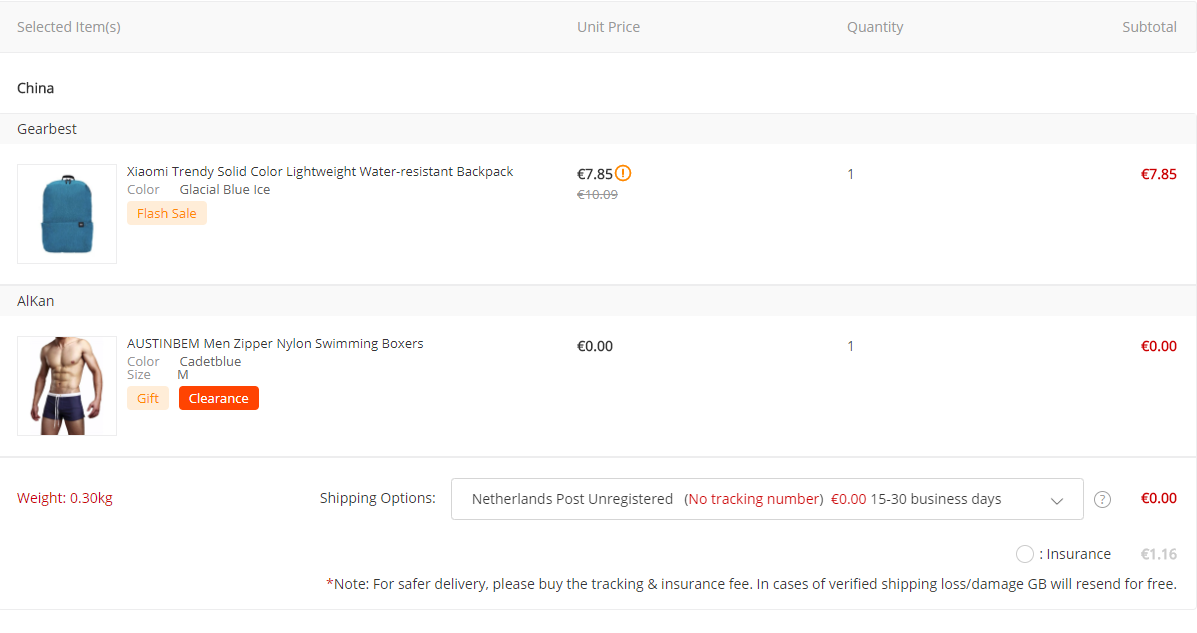This screenshot has width=1197, height=633.
Task: Click the Quantity column header
Action: coord(875,27)
